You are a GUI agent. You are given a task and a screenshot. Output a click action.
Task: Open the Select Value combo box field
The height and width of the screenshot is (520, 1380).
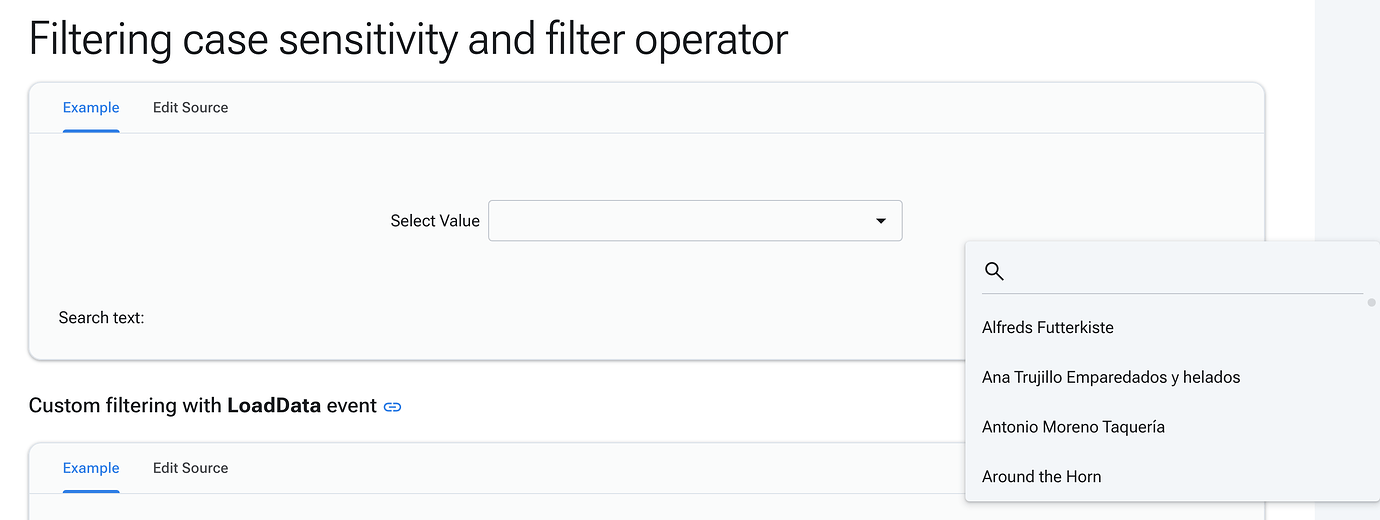tap(695, 221)
